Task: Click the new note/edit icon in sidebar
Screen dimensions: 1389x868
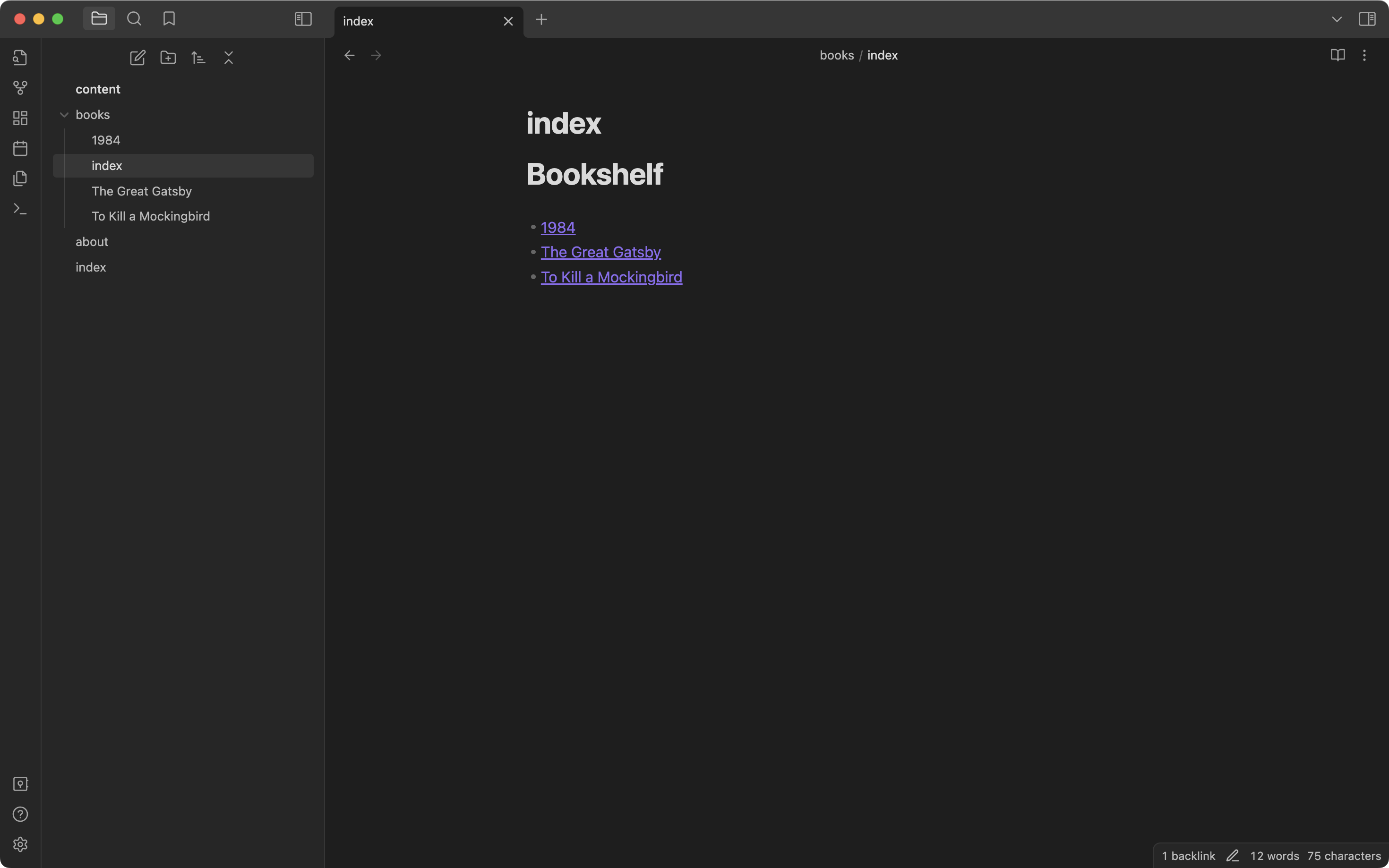Action: (137, 57)
